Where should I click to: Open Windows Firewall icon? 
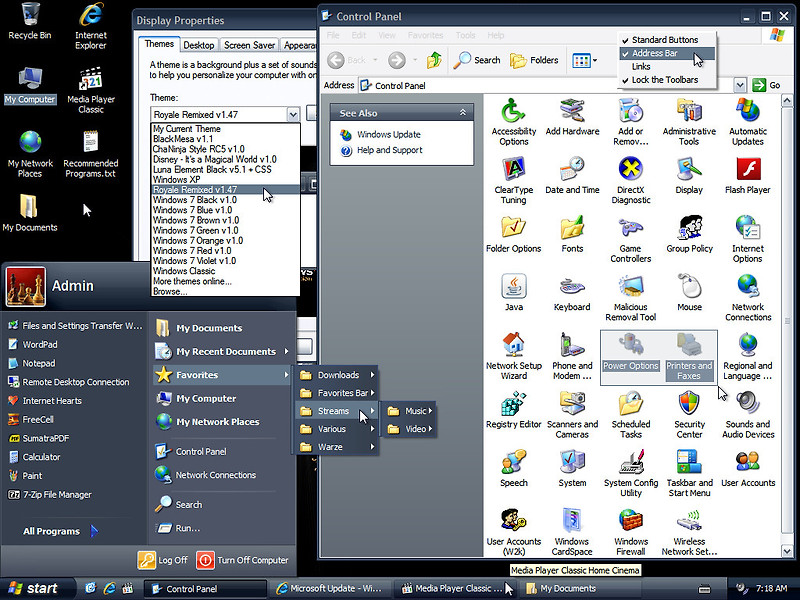click(631, 532)
